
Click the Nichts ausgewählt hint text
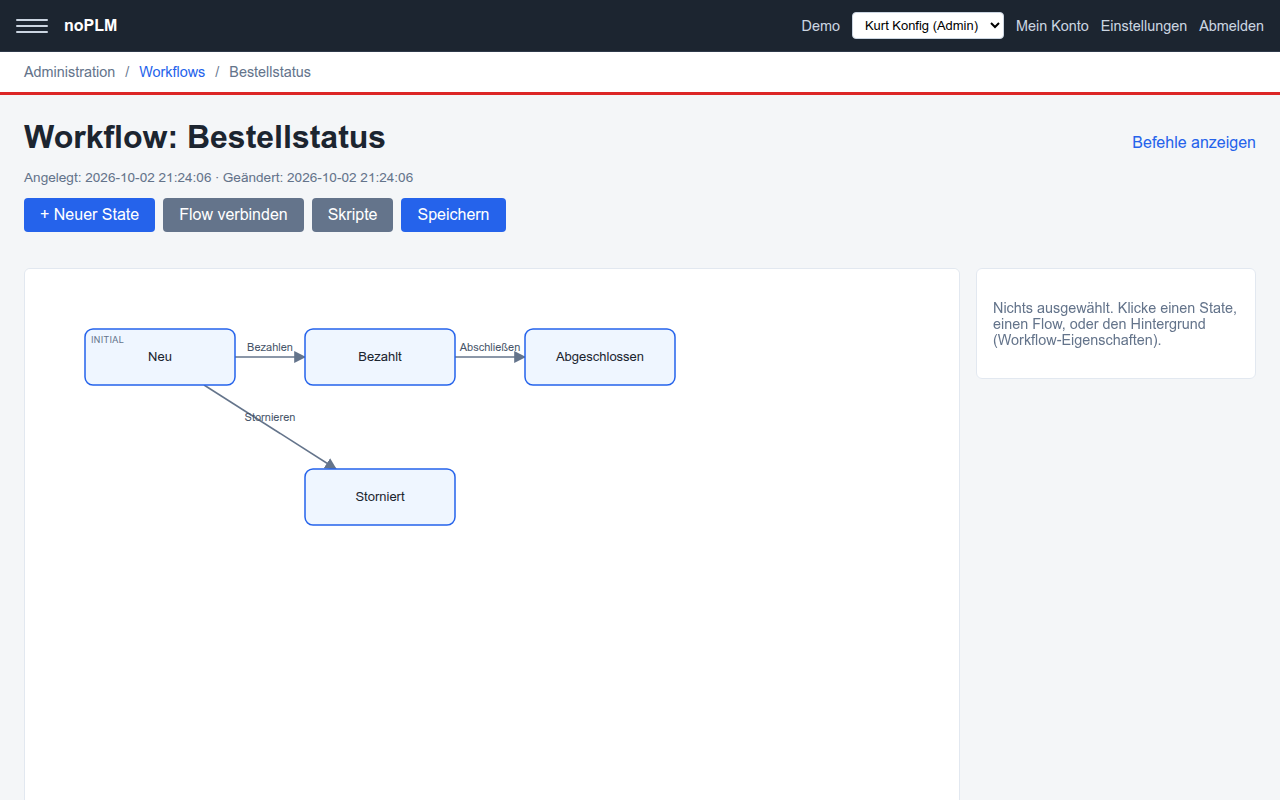click(1115, 324)
